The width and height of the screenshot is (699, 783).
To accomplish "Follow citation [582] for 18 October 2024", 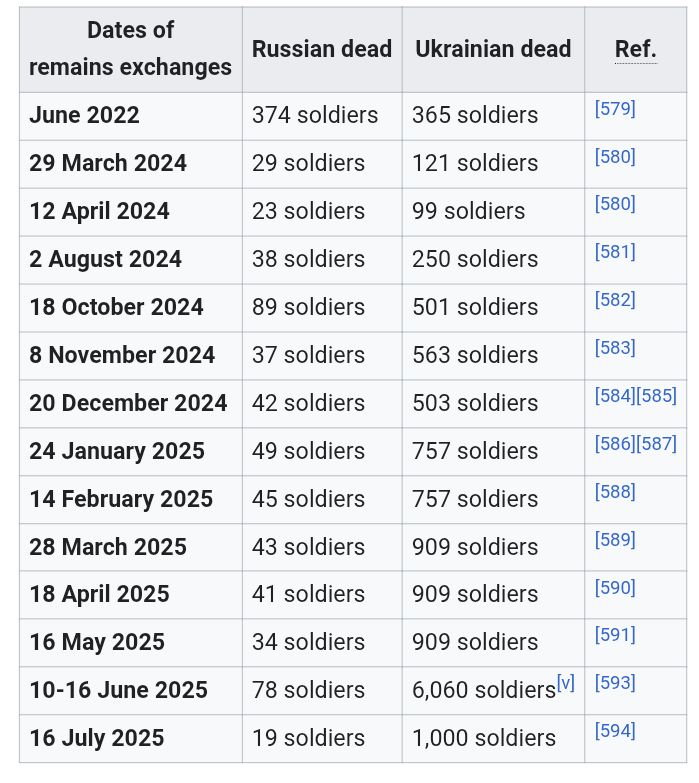I will [615, 300].
